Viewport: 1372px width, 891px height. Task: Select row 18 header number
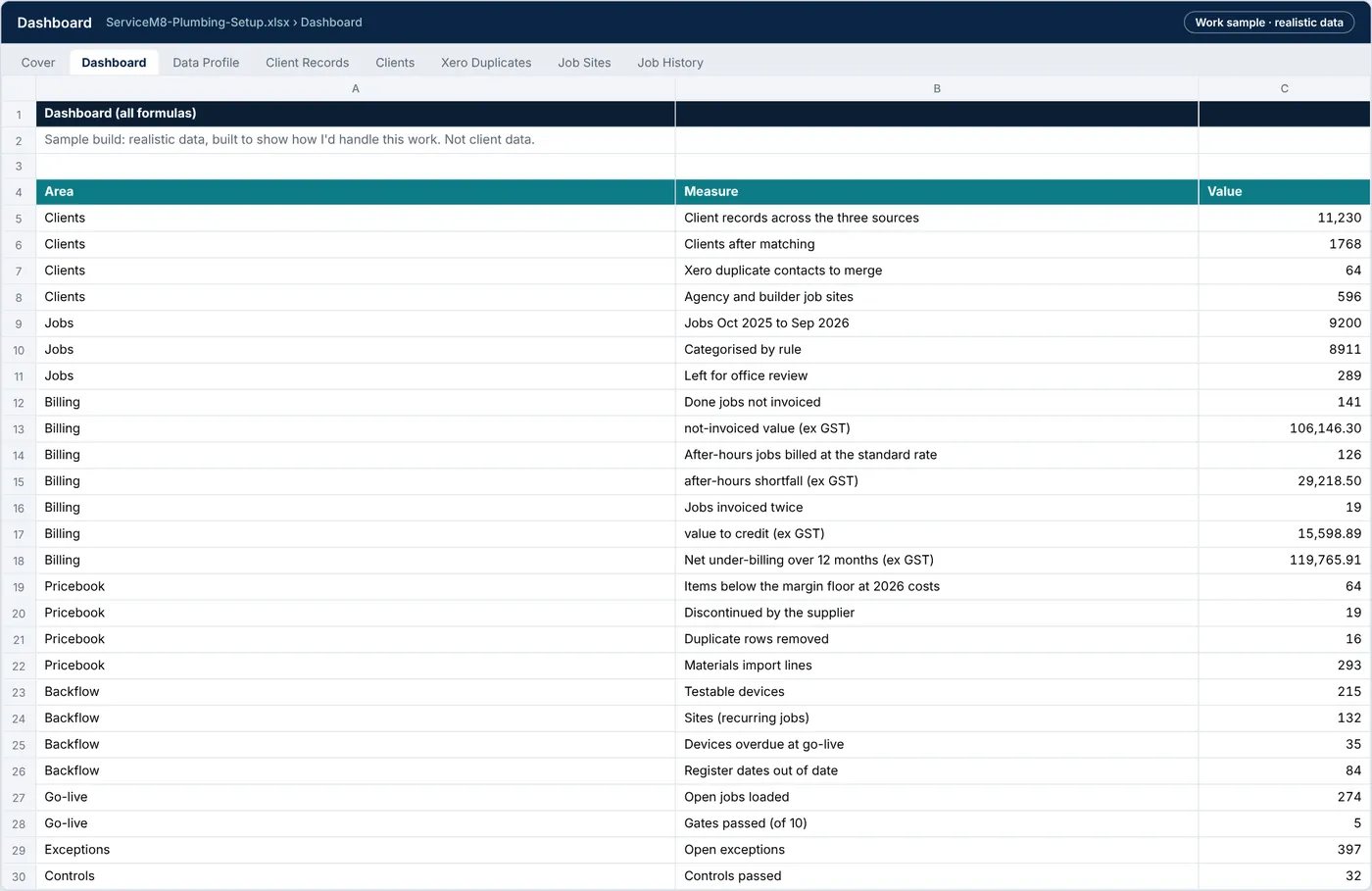tap(19, 561)
